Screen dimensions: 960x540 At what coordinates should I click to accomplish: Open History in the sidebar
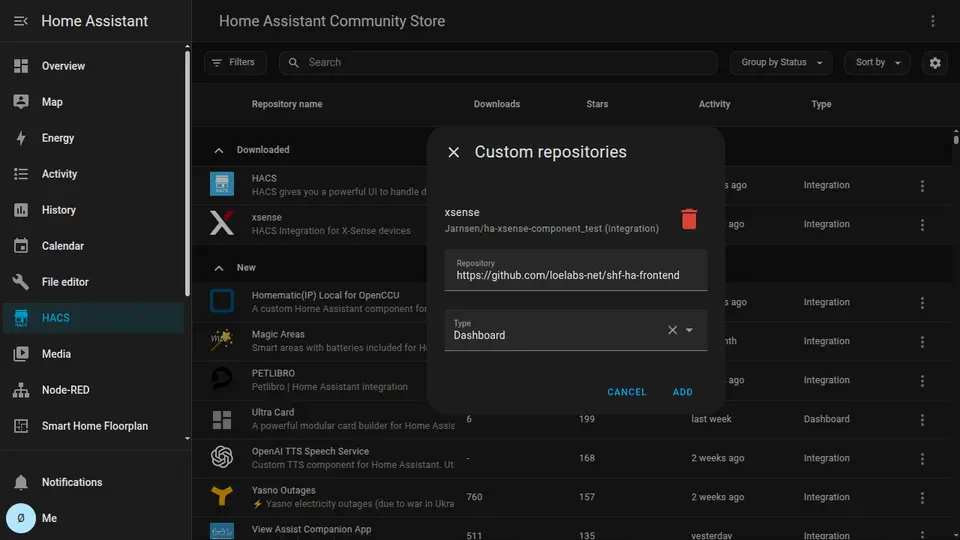click(x=93, y=210)
